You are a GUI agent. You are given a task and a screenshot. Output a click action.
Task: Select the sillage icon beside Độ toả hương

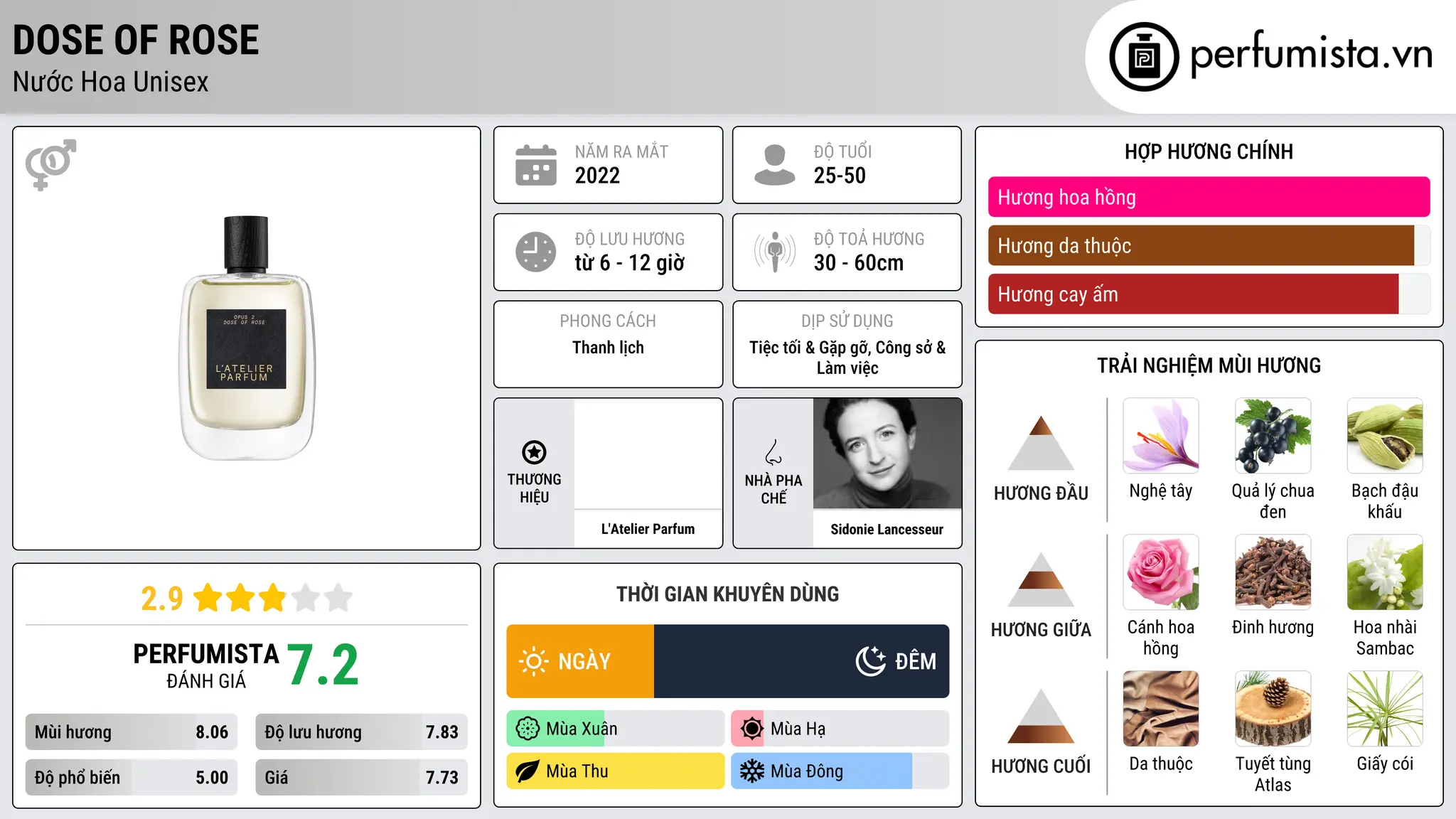[x=775, y=252]
